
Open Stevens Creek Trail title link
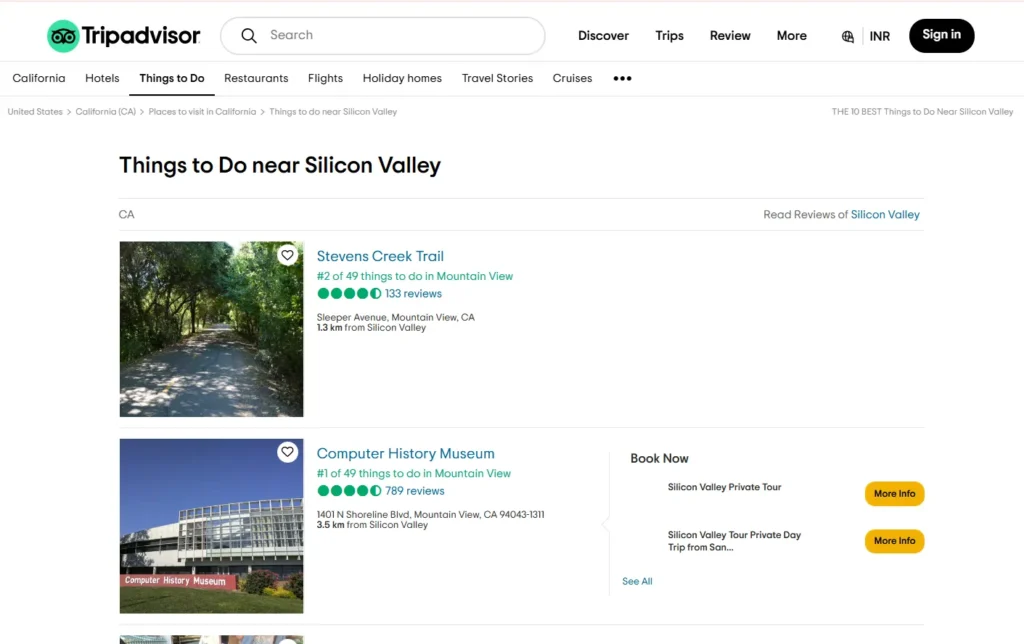click(x=380, y=256)
